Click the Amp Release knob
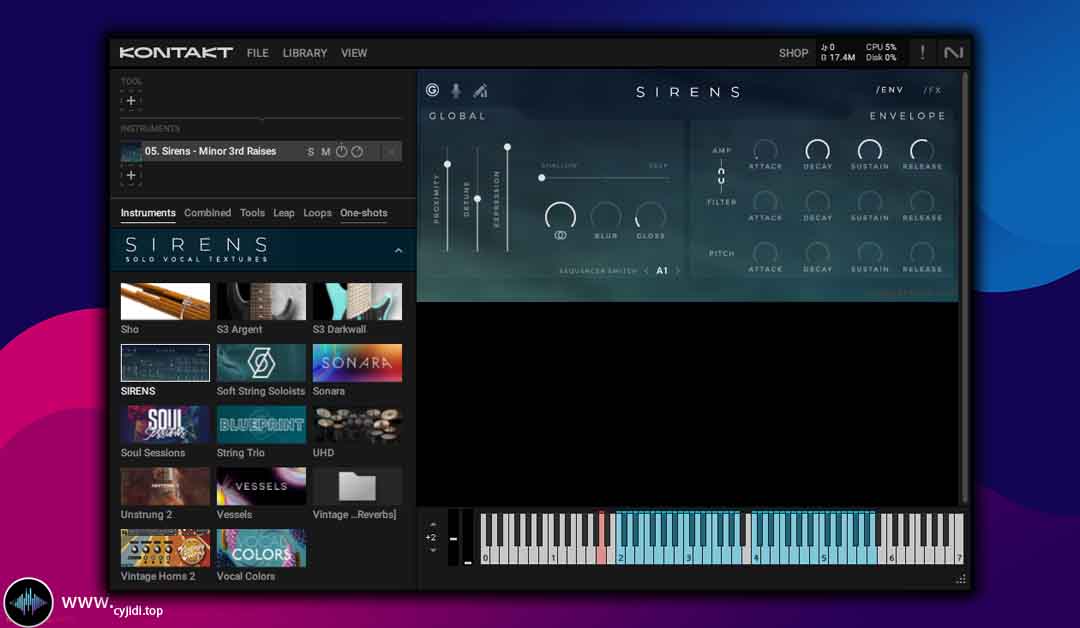The width and height of the screenshot is (1080, 628). [x=922, y=149]
